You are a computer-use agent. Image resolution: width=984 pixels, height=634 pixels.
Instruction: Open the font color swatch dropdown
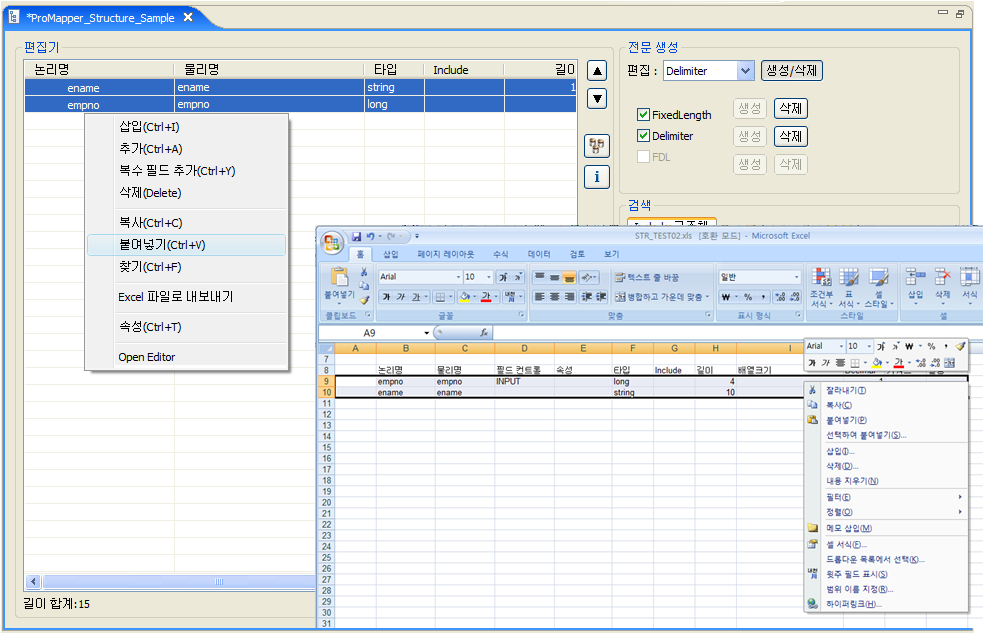point(494,298)
